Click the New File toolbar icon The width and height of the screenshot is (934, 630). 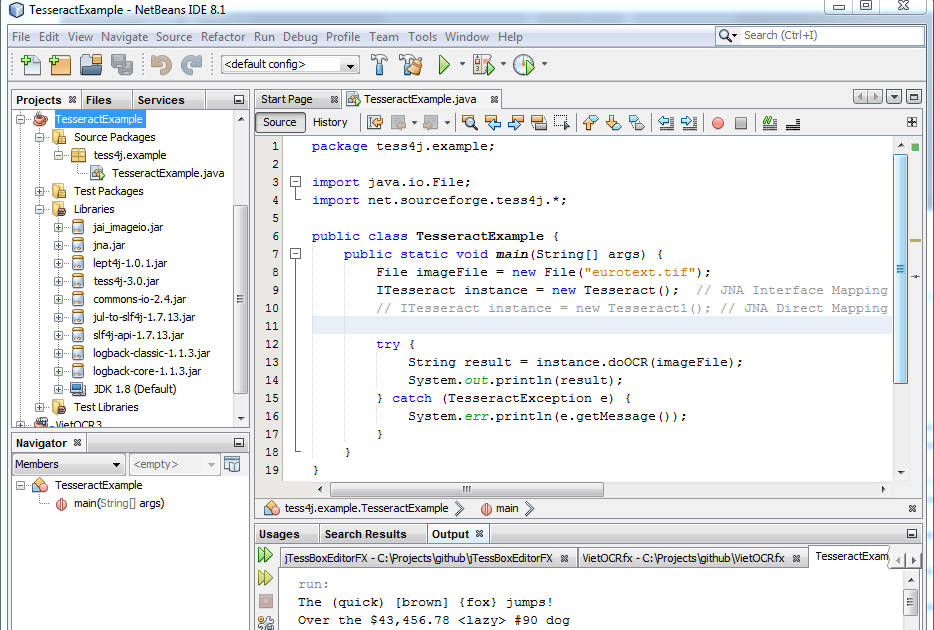30,64
